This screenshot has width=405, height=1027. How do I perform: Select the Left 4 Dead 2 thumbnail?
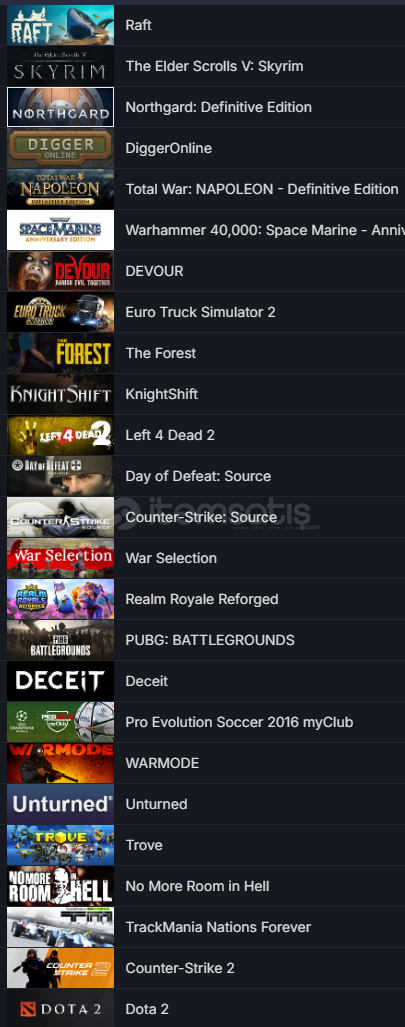tap(60, 436)
